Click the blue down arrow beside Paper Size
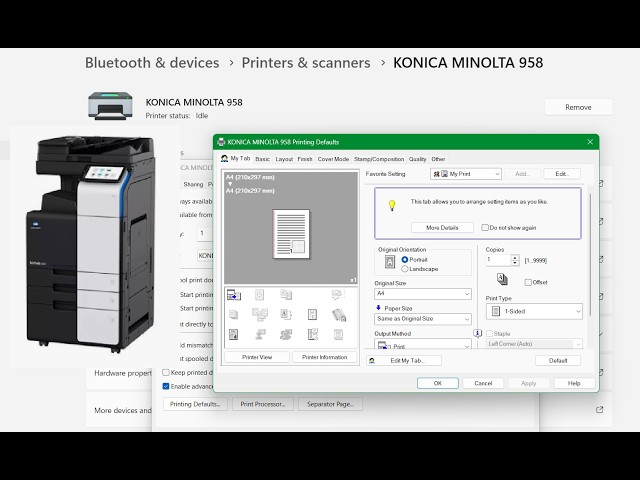Screen dimensions: 640x480 (378, 308)
